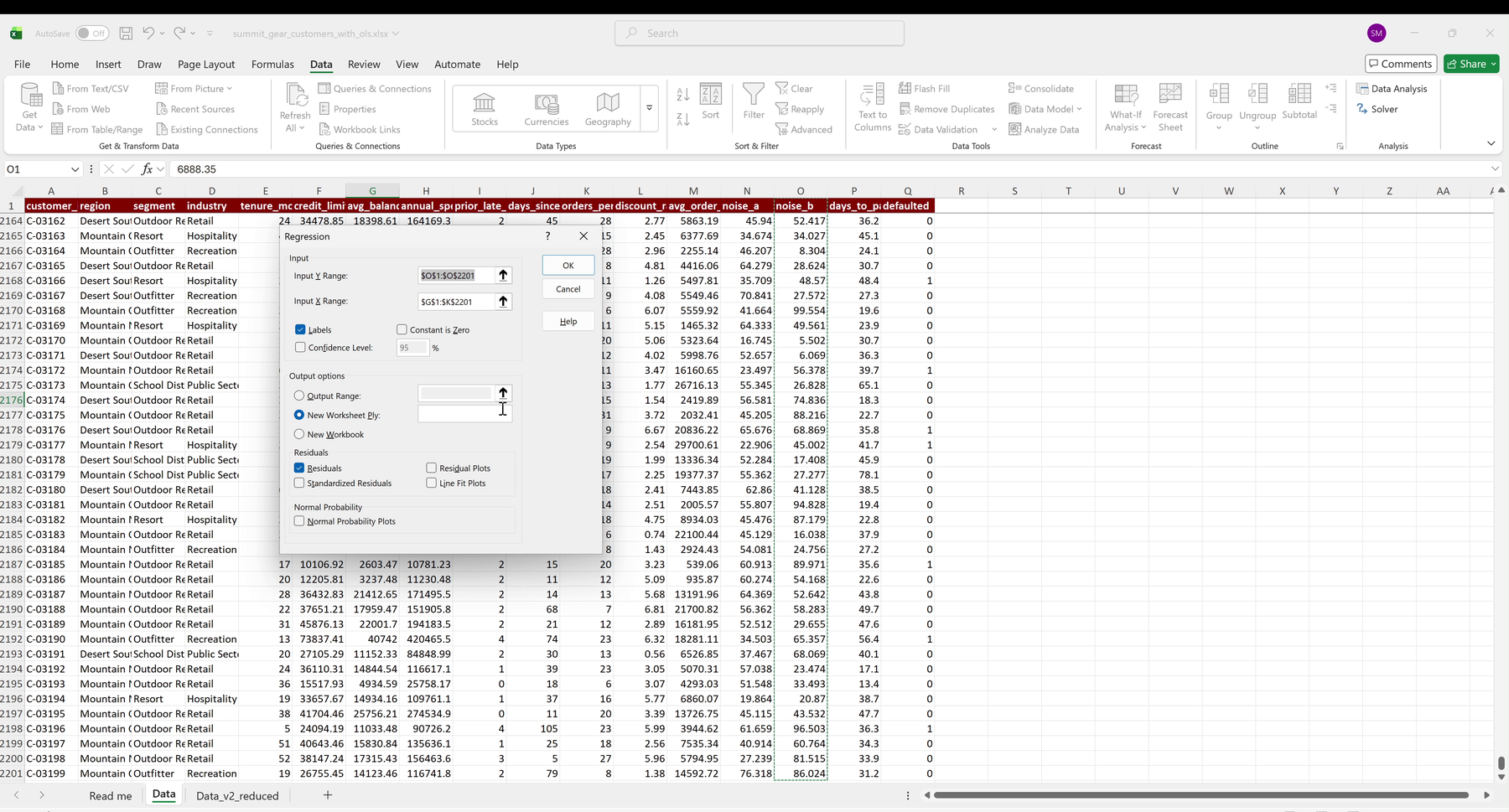This screenshot has width=1509, height=812.
Task: Open the File menu
Action: [23, 64]
